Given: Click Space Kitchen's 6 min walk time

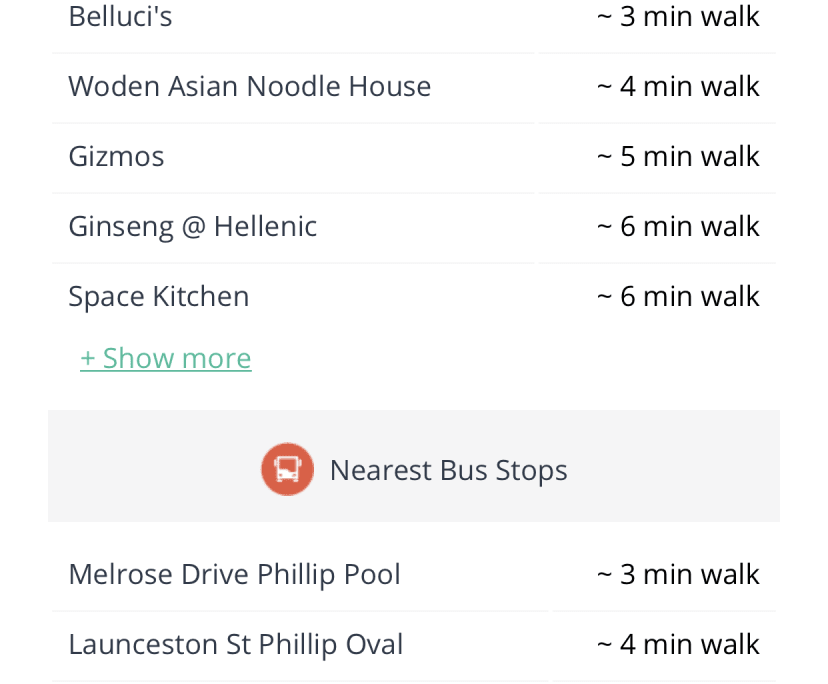Looking at the screenshot, I should coord(678,296).
